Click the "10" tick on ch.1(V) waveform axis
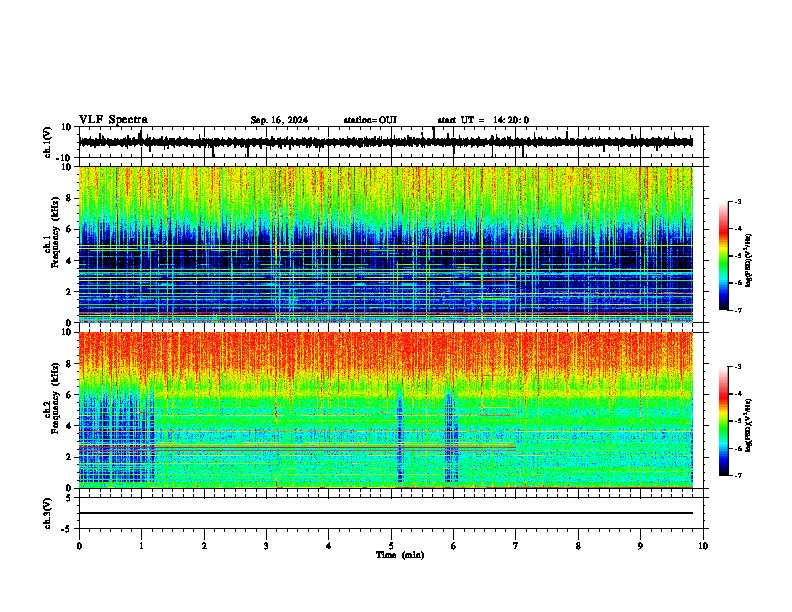 pyautogui.click(x=67, y=127)
